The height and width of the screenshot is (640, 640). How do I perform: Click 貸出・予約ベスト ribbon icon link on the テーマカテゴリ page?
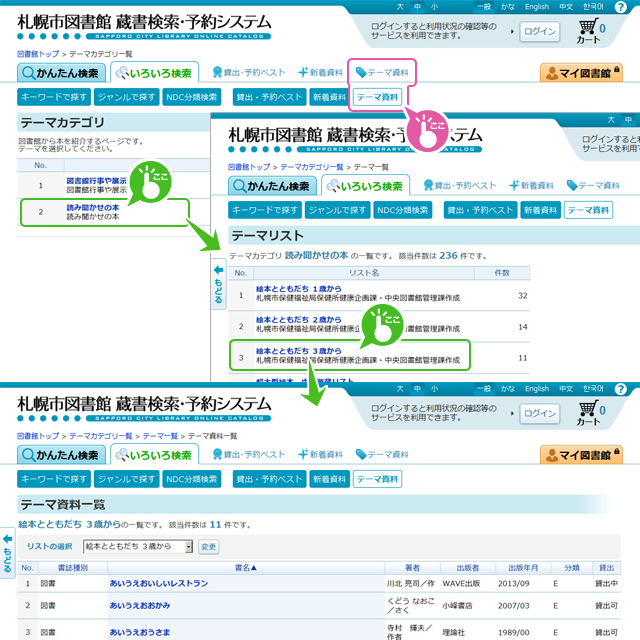pyautogui.click(x=249, y=73)
